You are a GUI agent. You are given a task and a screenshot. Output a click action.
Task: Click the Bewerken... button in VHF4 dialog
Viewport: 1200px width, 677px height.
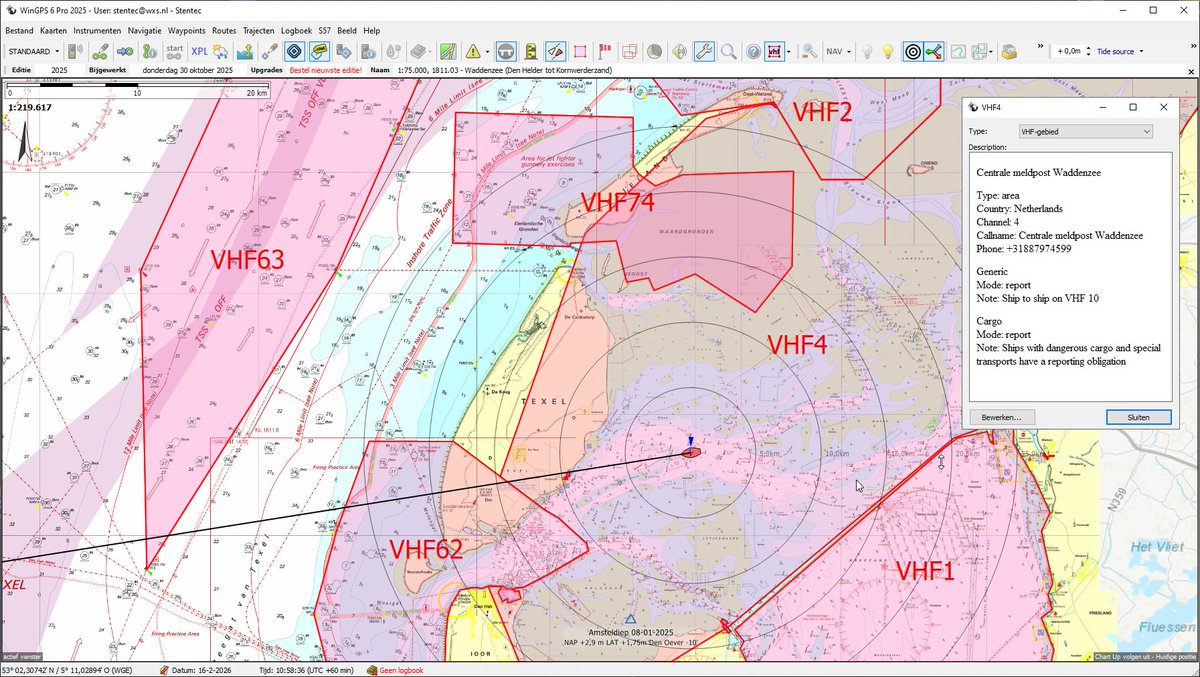1001,417
